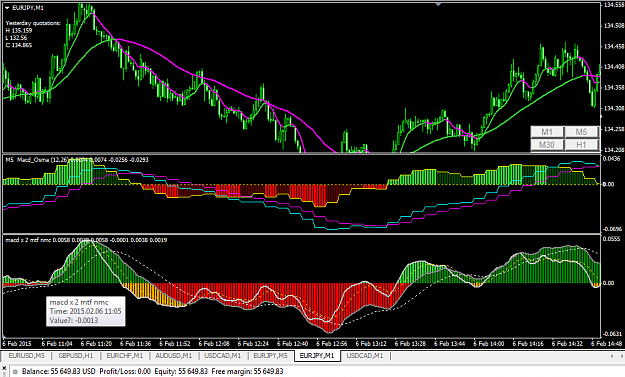
Task: Click the Balance: 55 649.83 USD text
Action: [59, 371]
